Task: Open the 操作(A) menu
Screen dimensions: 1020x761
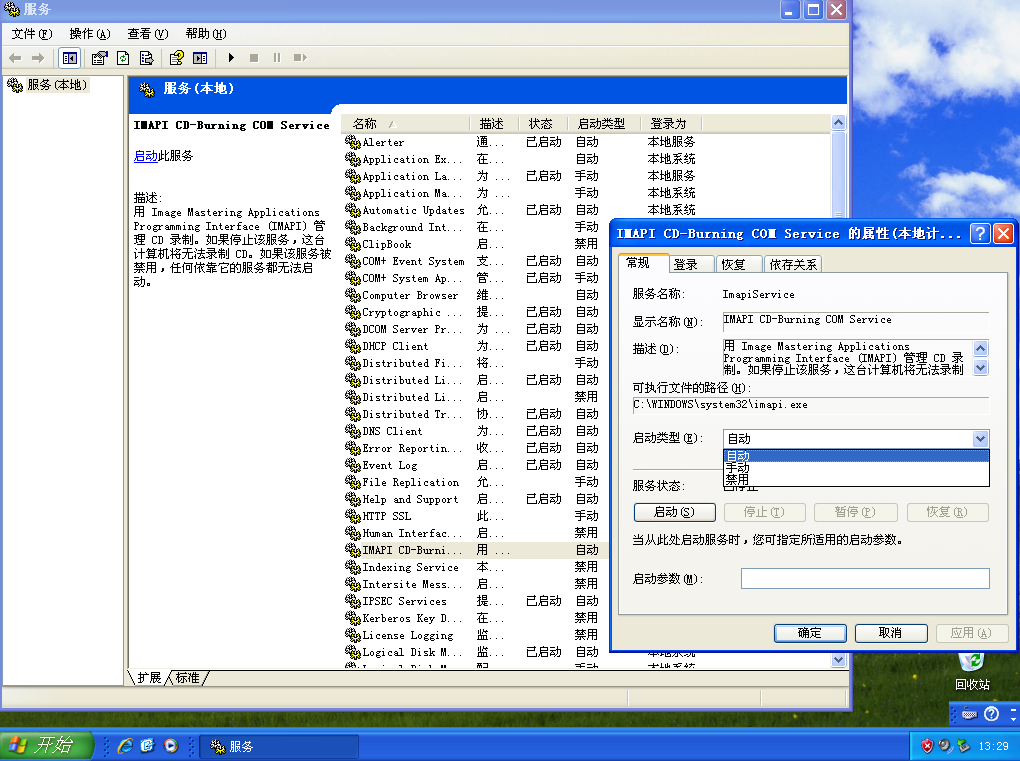Action: [90, 34]
